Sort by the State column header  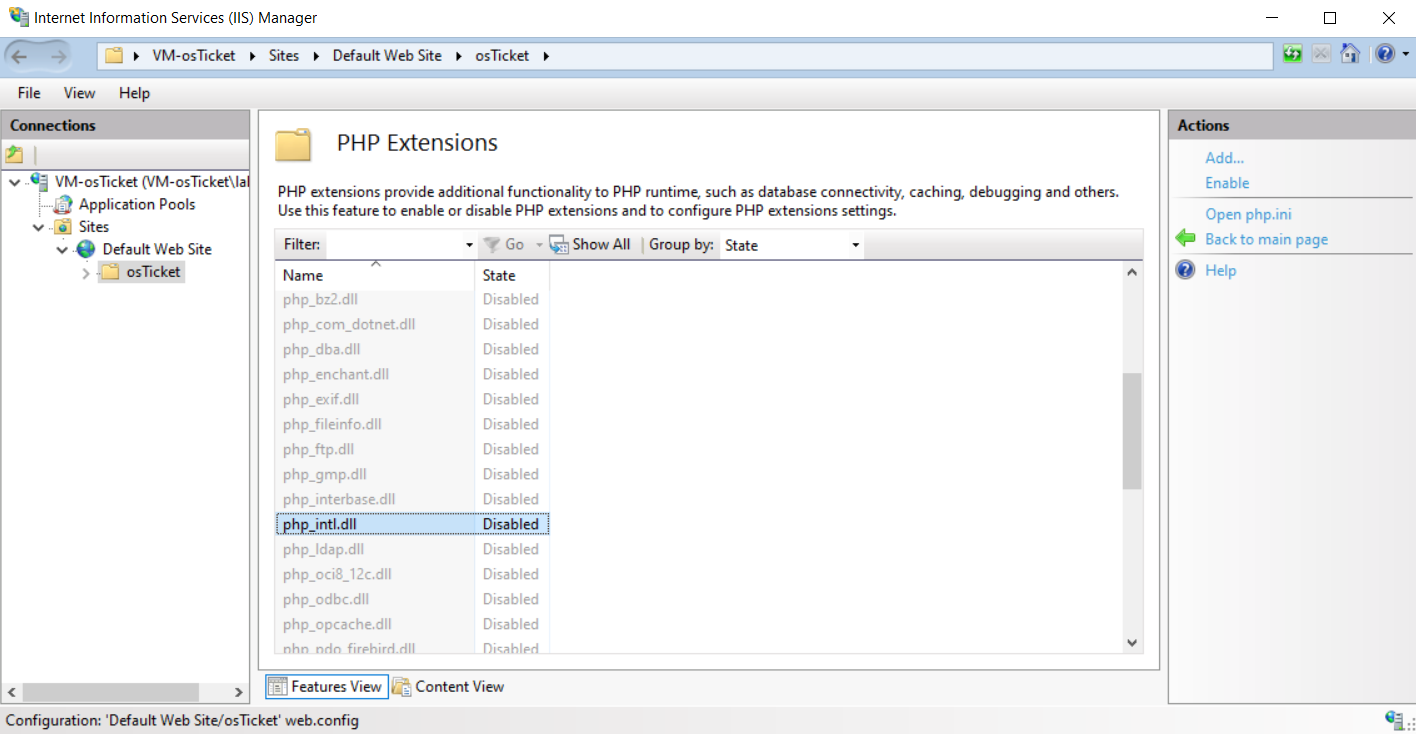(512, 275)
